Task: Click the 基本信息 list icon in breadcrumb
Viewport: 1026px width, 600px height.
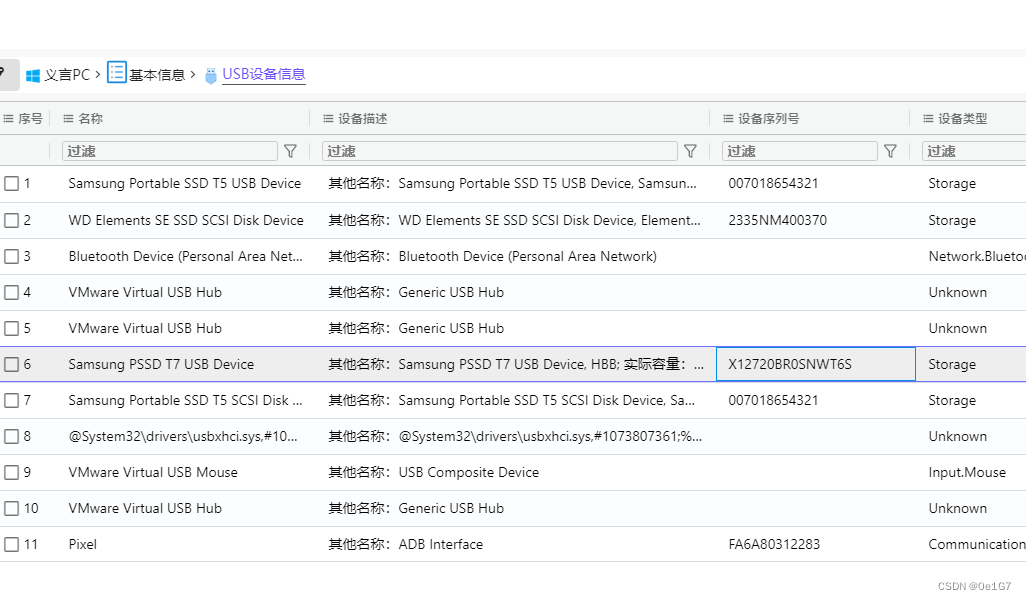Action: [116, 72]
